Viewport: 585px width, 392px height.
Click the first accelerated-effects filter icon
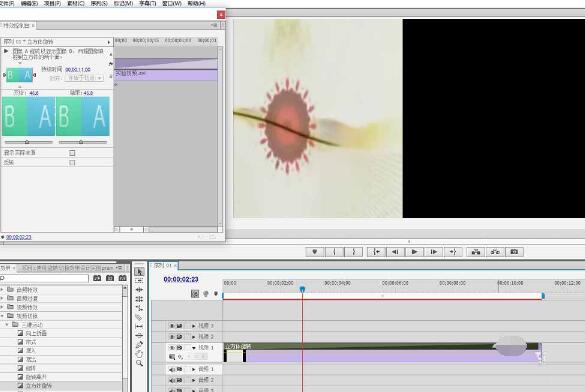coord(97,278)
